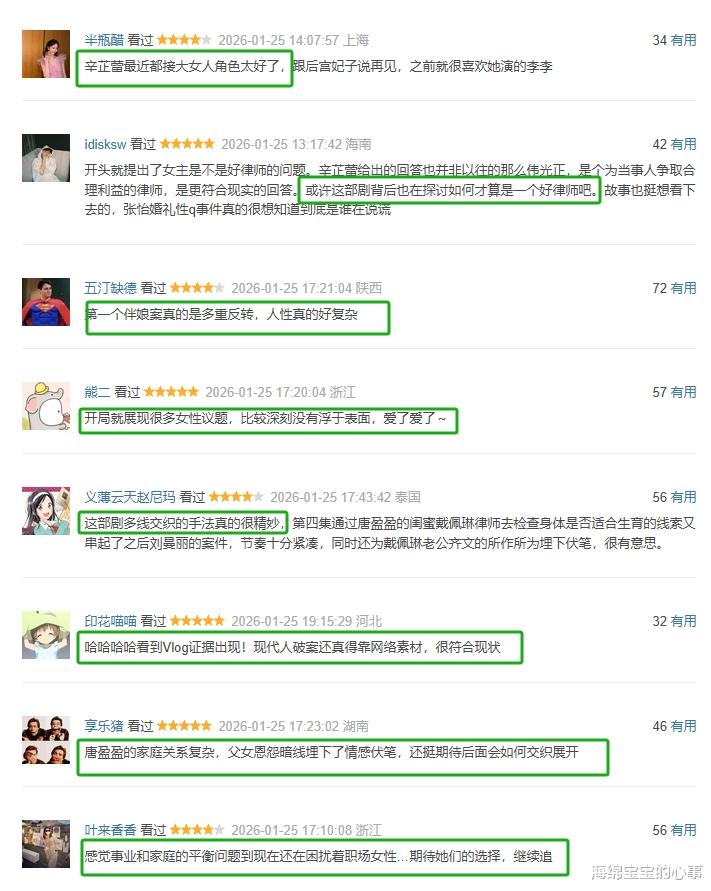Mark 熊二's comment as 有用

click(684, 392)
